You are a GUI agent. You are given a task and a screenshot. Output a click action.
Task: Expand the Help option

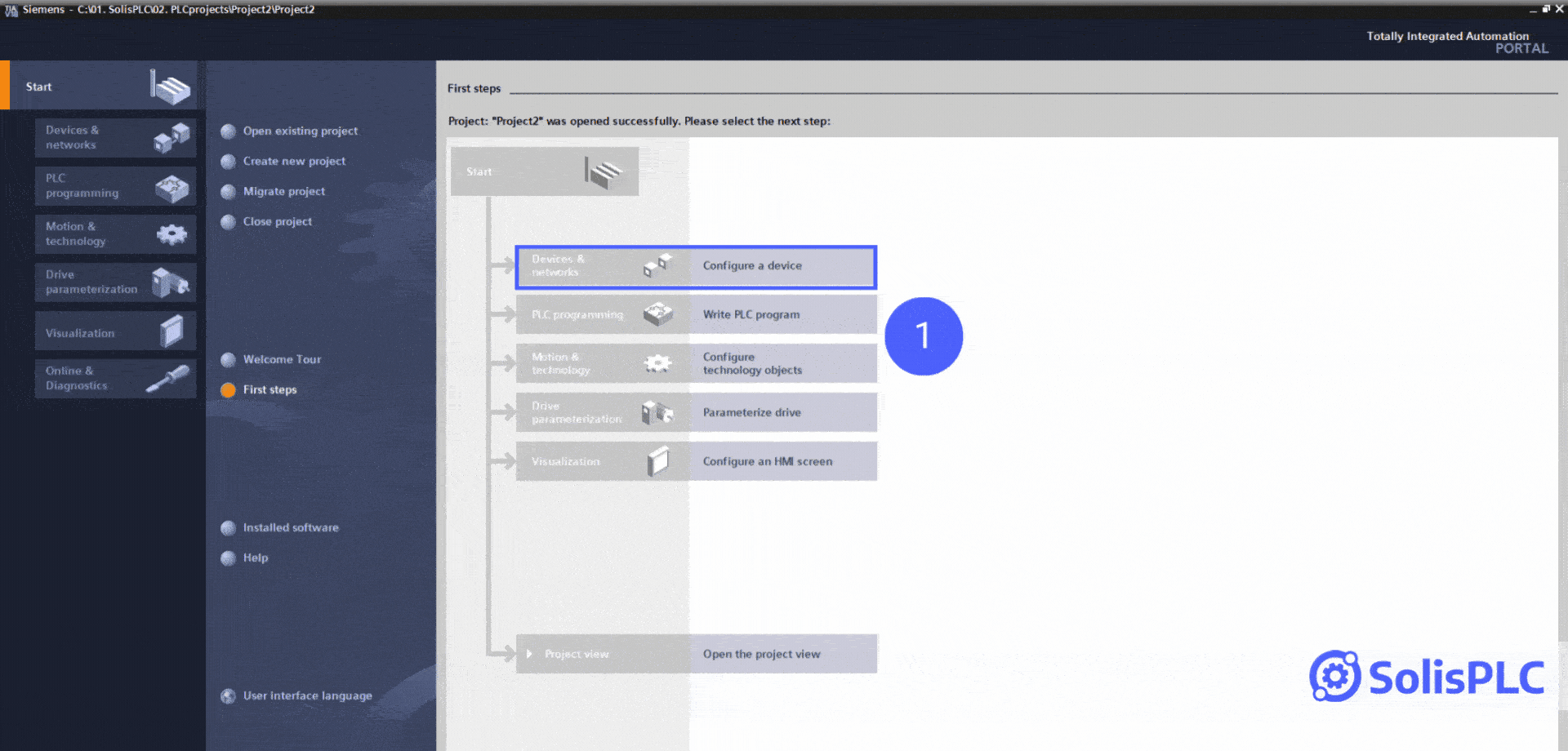point(228,558)
